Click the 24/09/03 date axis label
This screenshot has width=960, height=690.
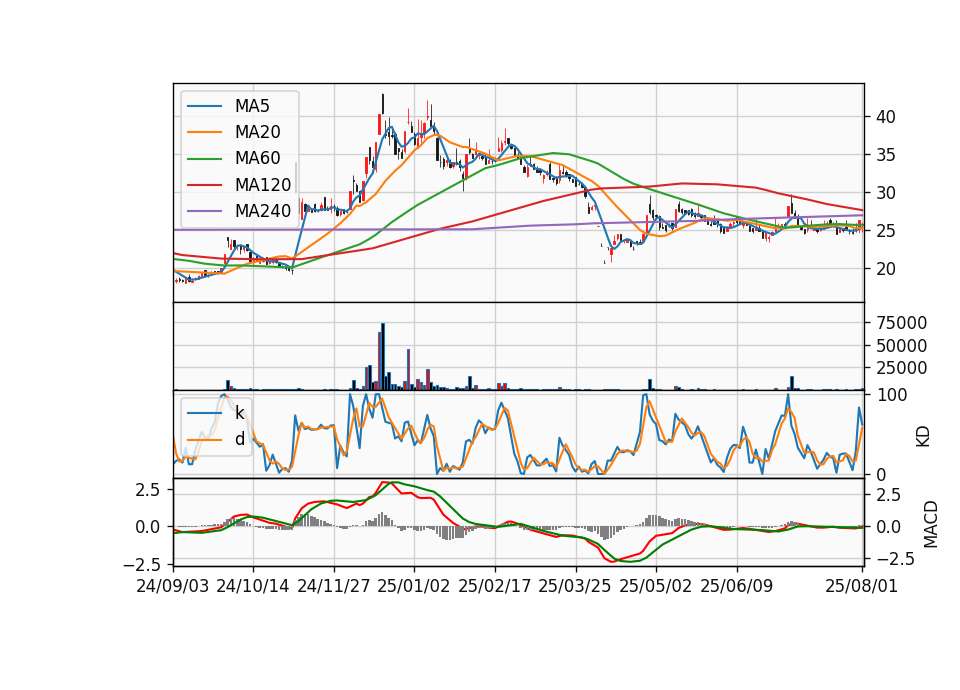(x=173, y=586)
